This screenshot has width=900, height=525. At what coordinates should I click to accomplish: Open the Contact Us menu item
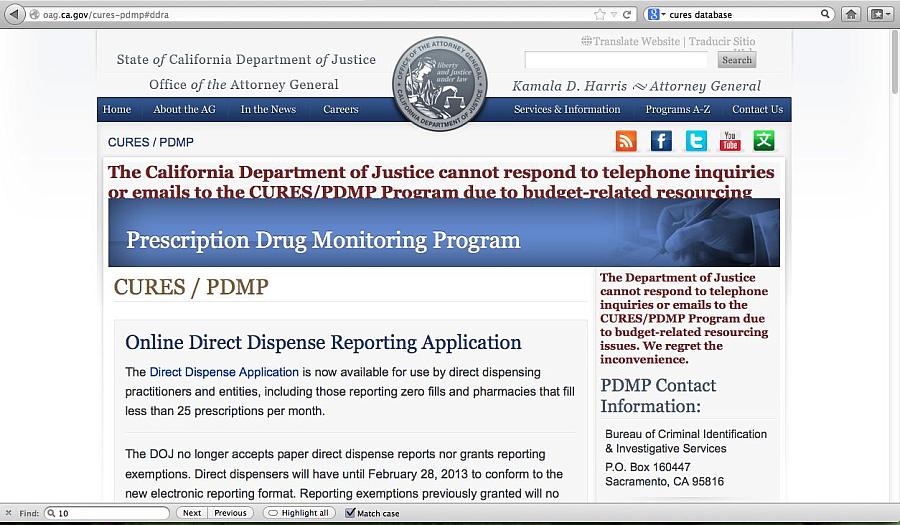click(x=757, y=109)
